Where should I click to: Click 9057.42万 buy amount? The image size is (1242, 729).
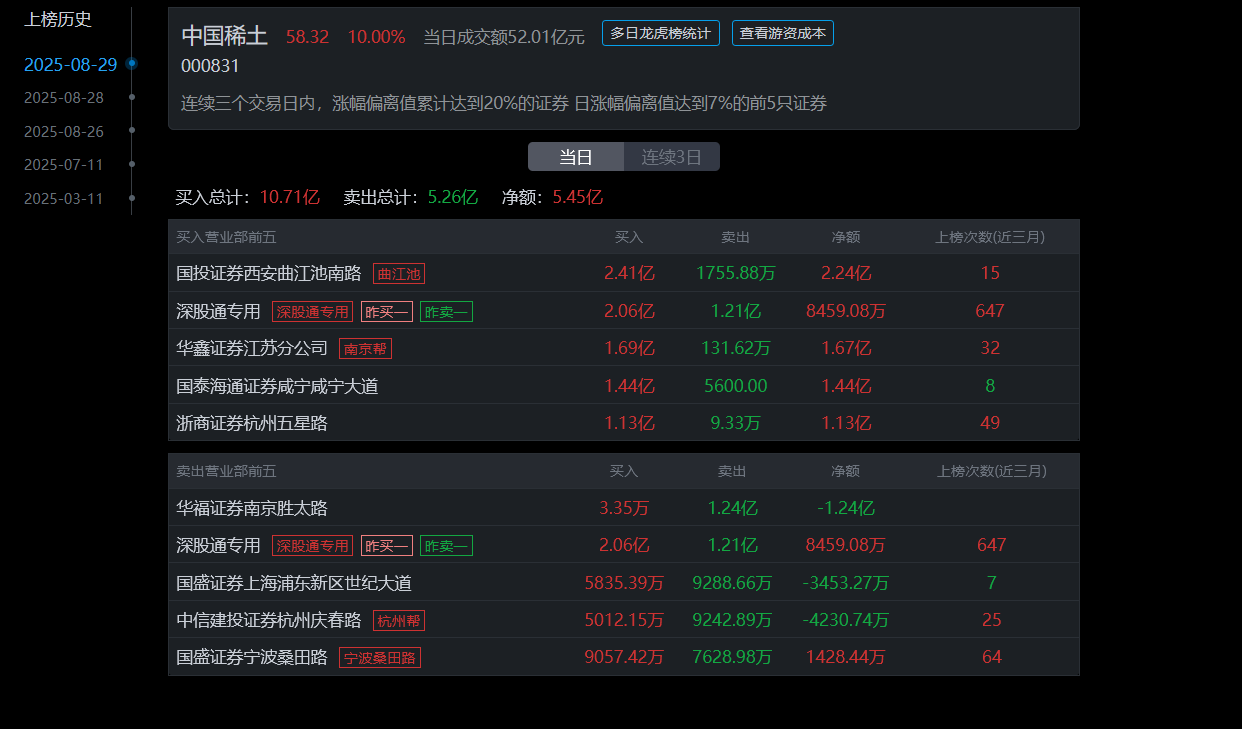tap(624, 657)
